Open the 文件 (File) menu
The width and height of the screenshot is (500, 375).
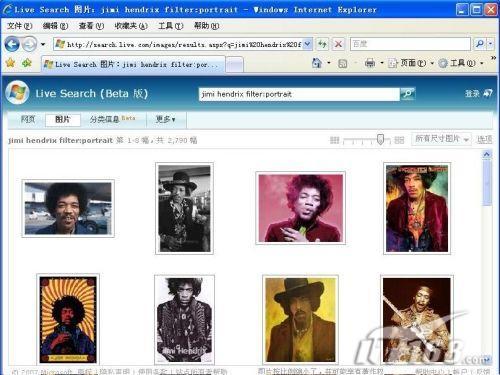(20, 26)
